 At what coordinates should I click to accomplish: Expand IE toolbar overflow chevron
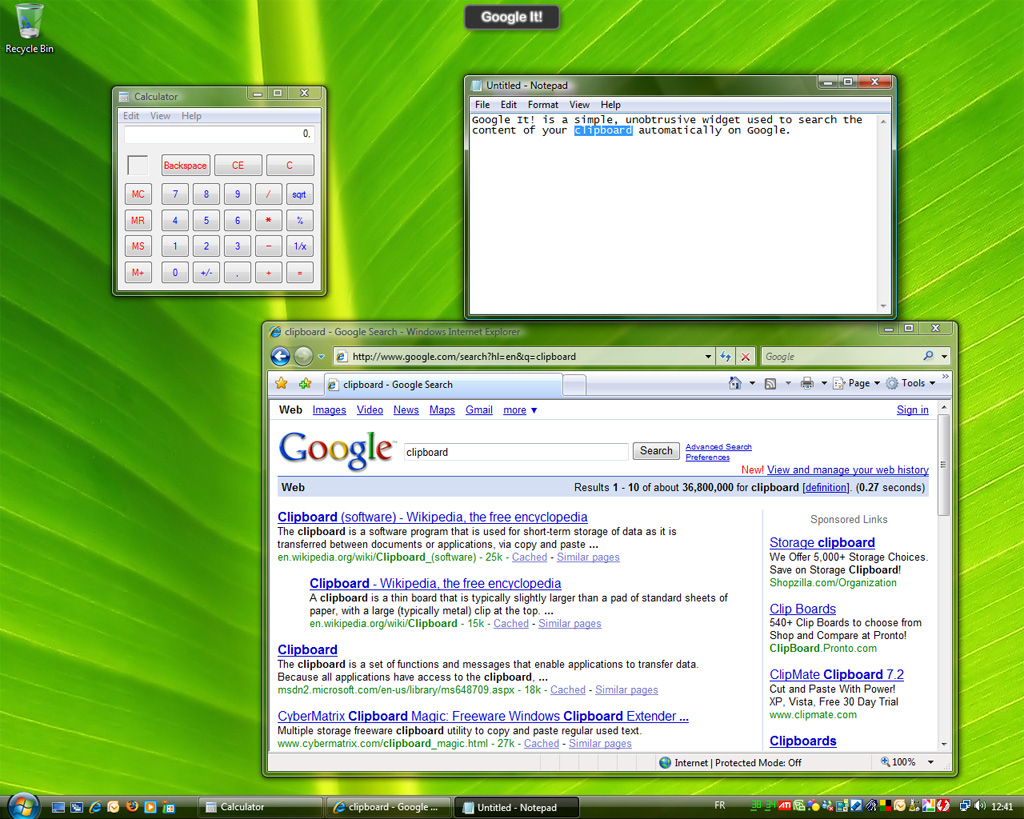pos(945,376)
